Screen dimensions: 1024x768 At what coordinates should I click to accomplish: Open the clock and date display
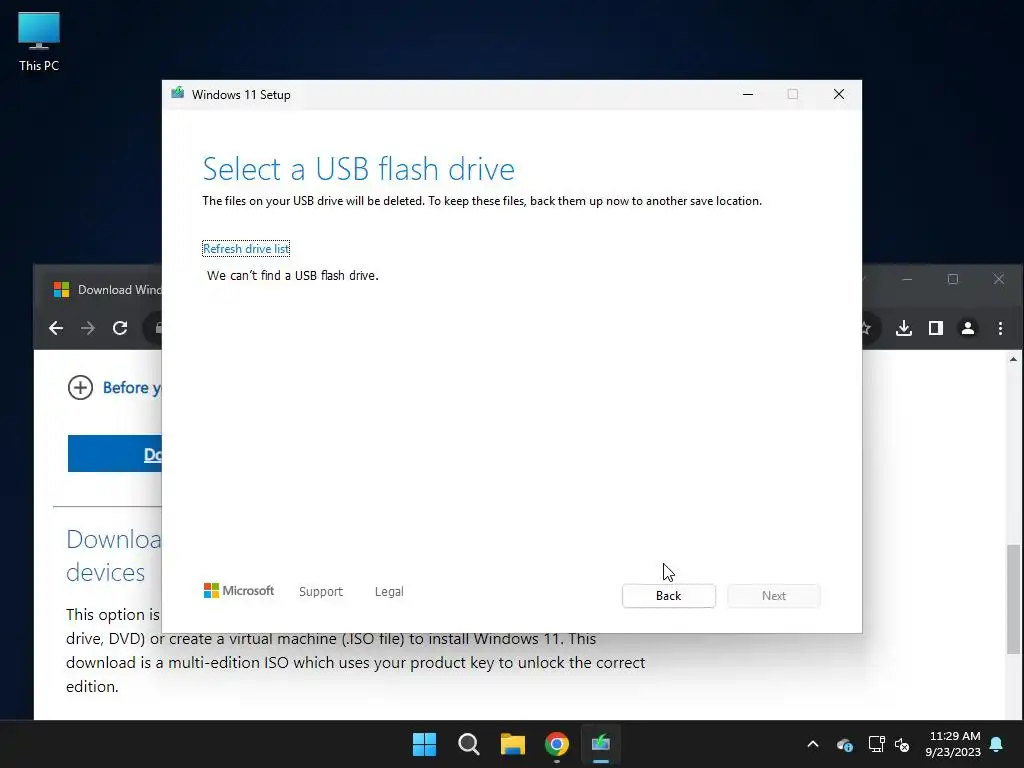[953, 744]
